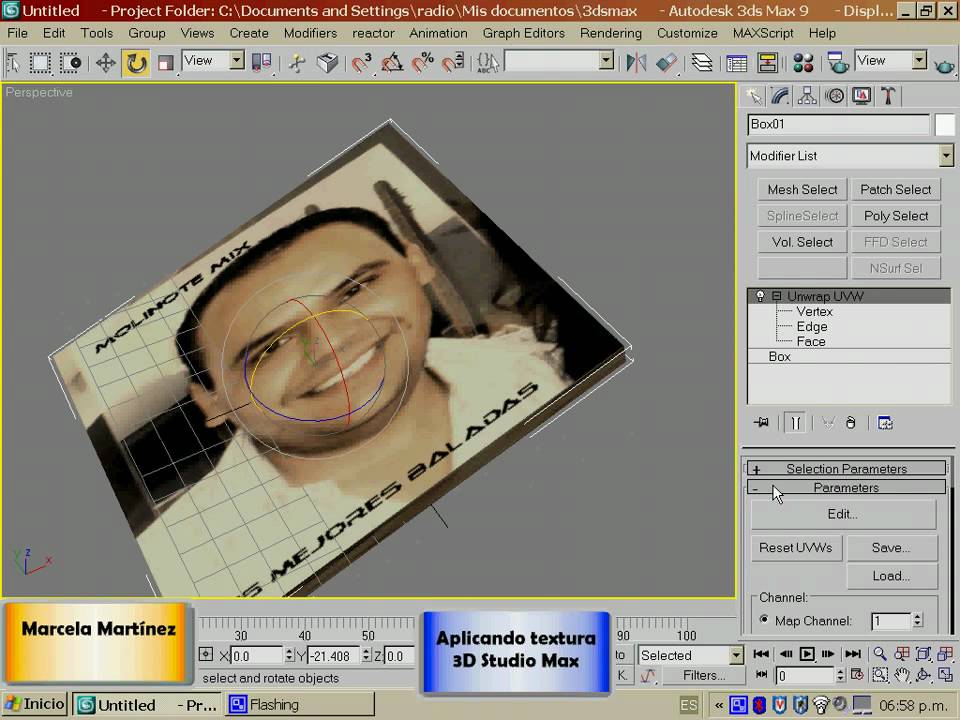Open the Mirror tool

pyautogui.click(x=636, y=62)
